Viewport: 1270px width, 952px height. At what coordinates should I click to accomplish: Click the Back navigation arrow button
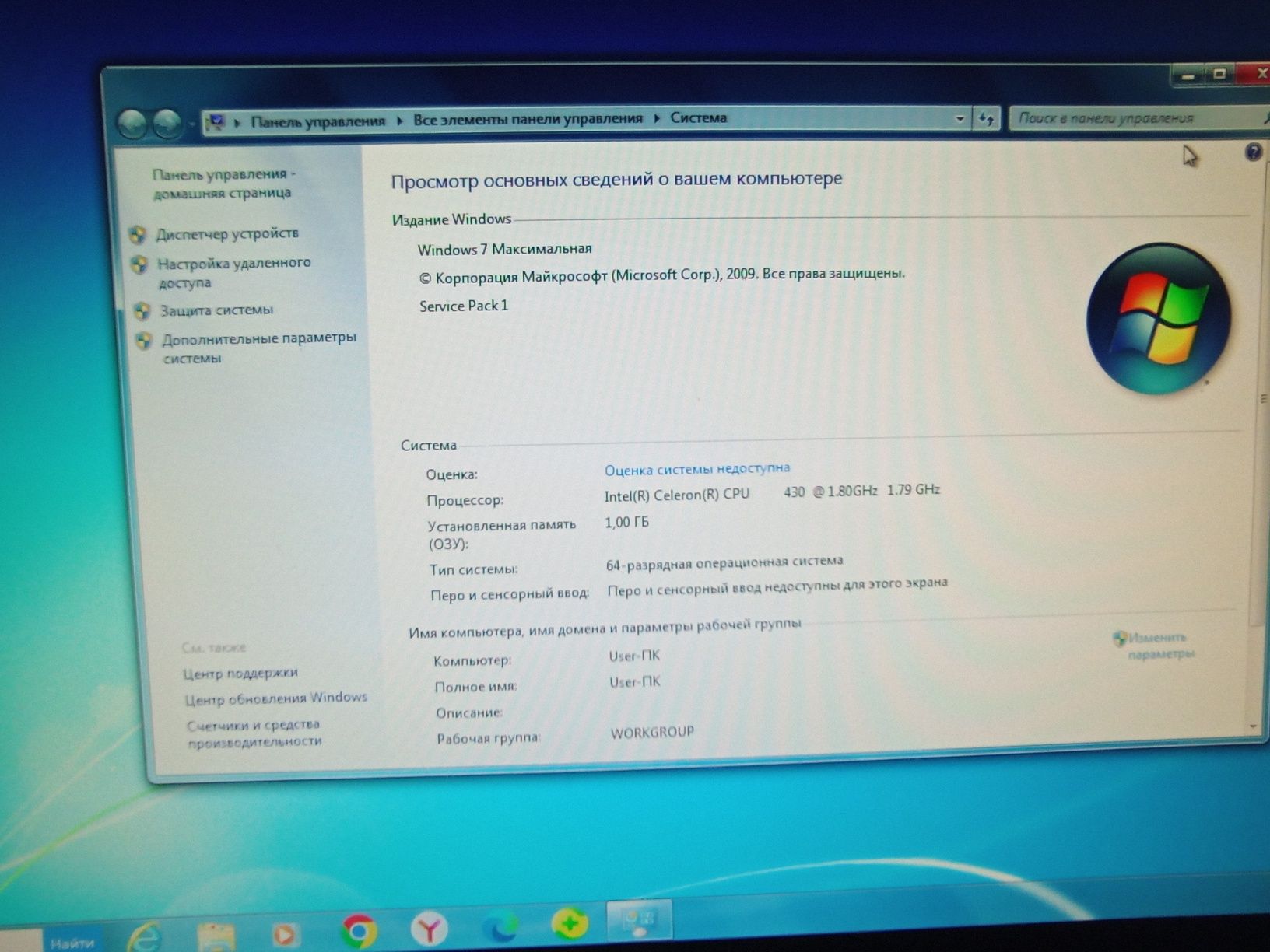tap(132, 123)
